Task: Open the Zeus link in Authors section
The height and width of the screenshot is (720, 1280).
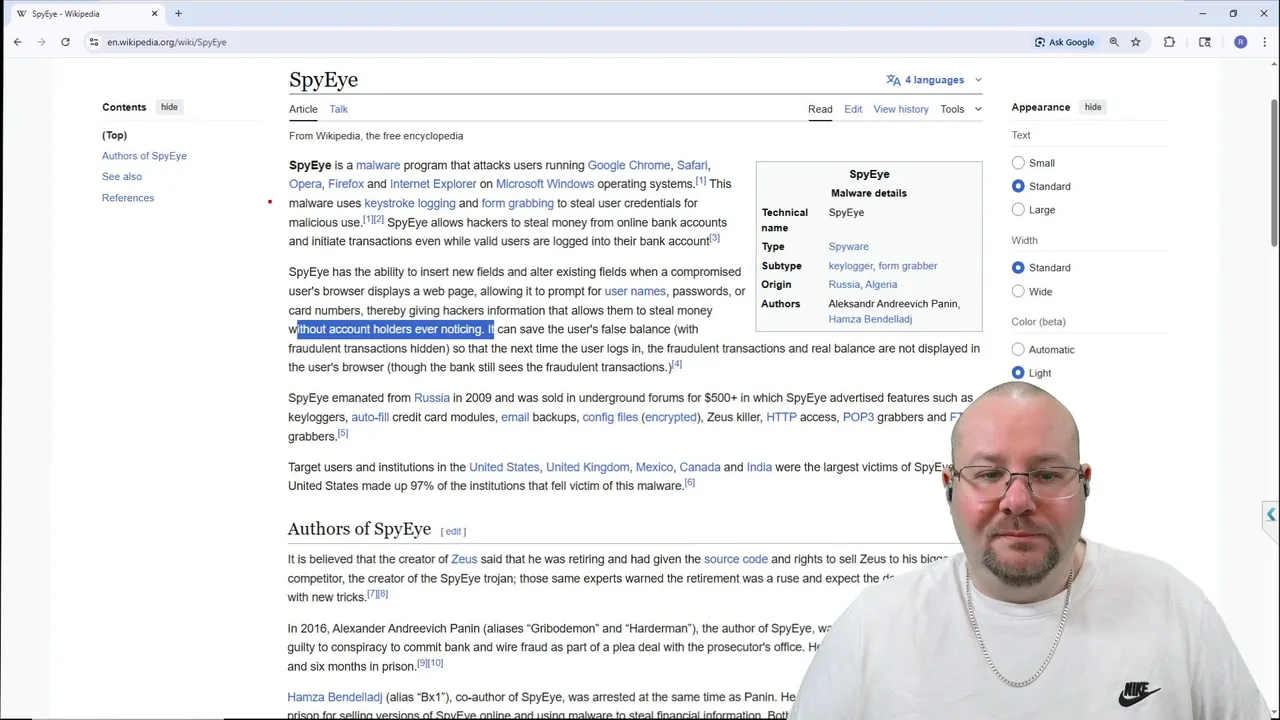Action: tap(464, 559)
